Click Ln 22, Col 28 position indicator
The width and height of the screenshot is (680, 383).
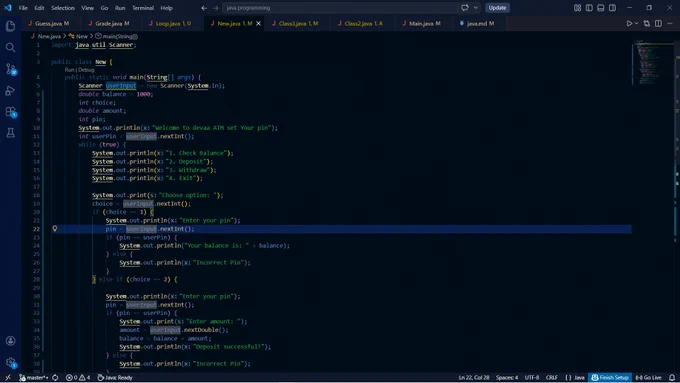[474, 378]
